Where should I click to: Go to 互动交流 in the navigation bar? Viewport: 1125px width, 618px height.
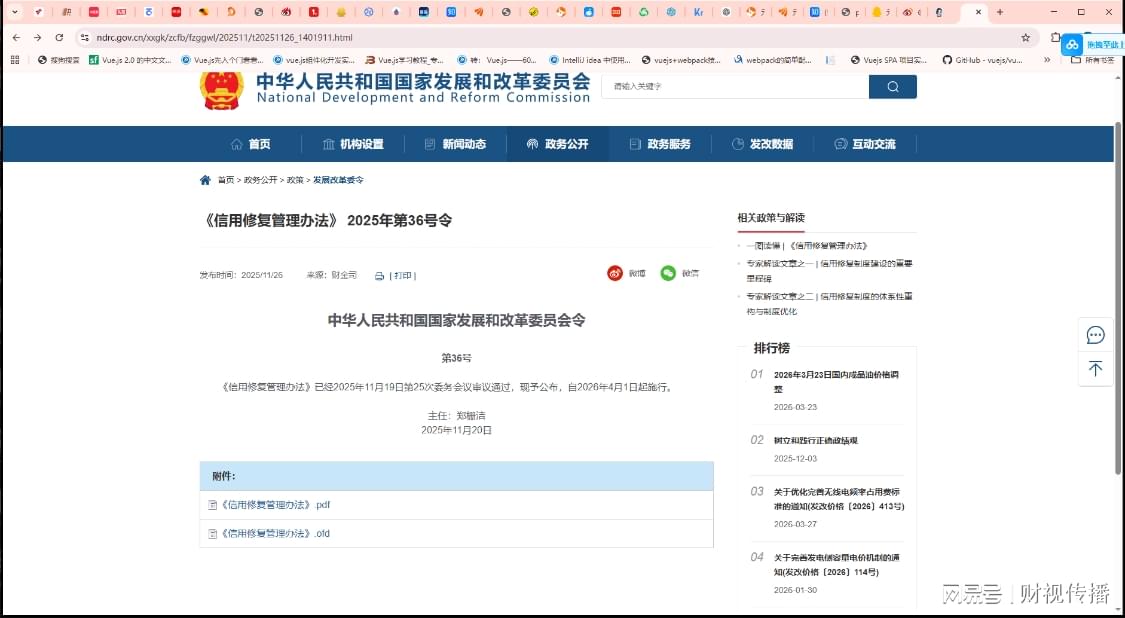(865, 144)
